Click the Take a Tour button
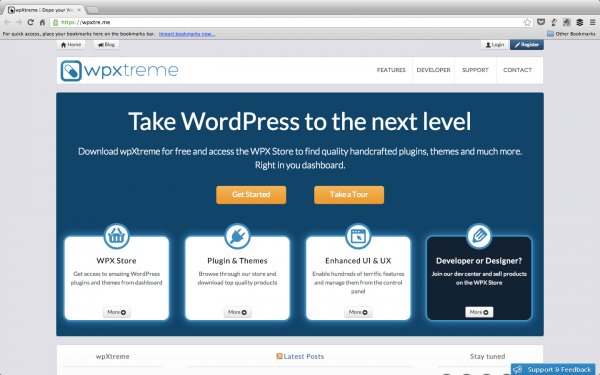The image size is (600, 375). [x=349, y=195]
